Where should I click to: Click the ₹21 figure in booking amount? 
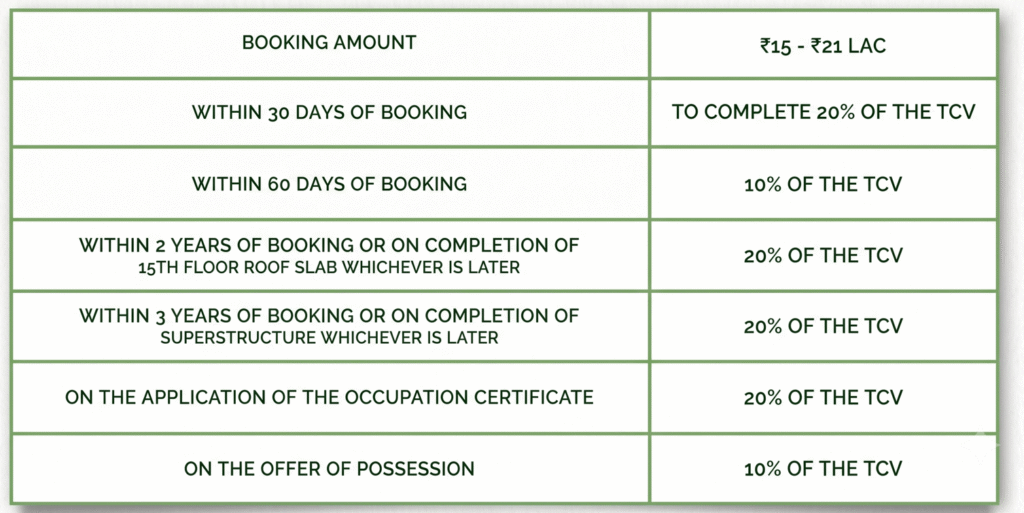tap(825, 46)
